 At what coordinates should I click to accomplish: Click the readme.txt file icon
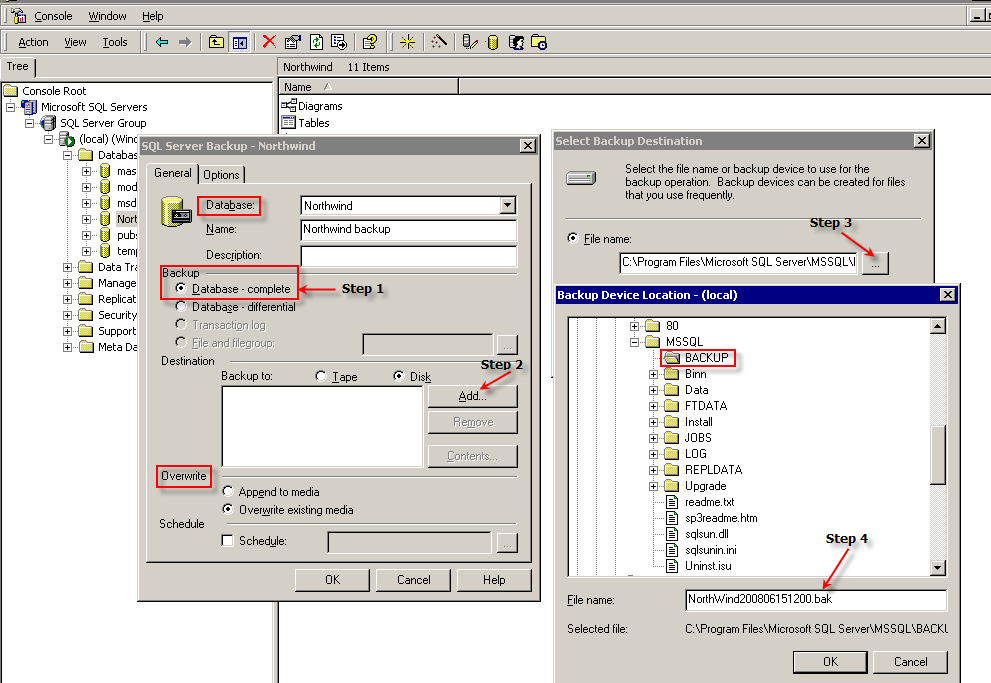point(672,502)
